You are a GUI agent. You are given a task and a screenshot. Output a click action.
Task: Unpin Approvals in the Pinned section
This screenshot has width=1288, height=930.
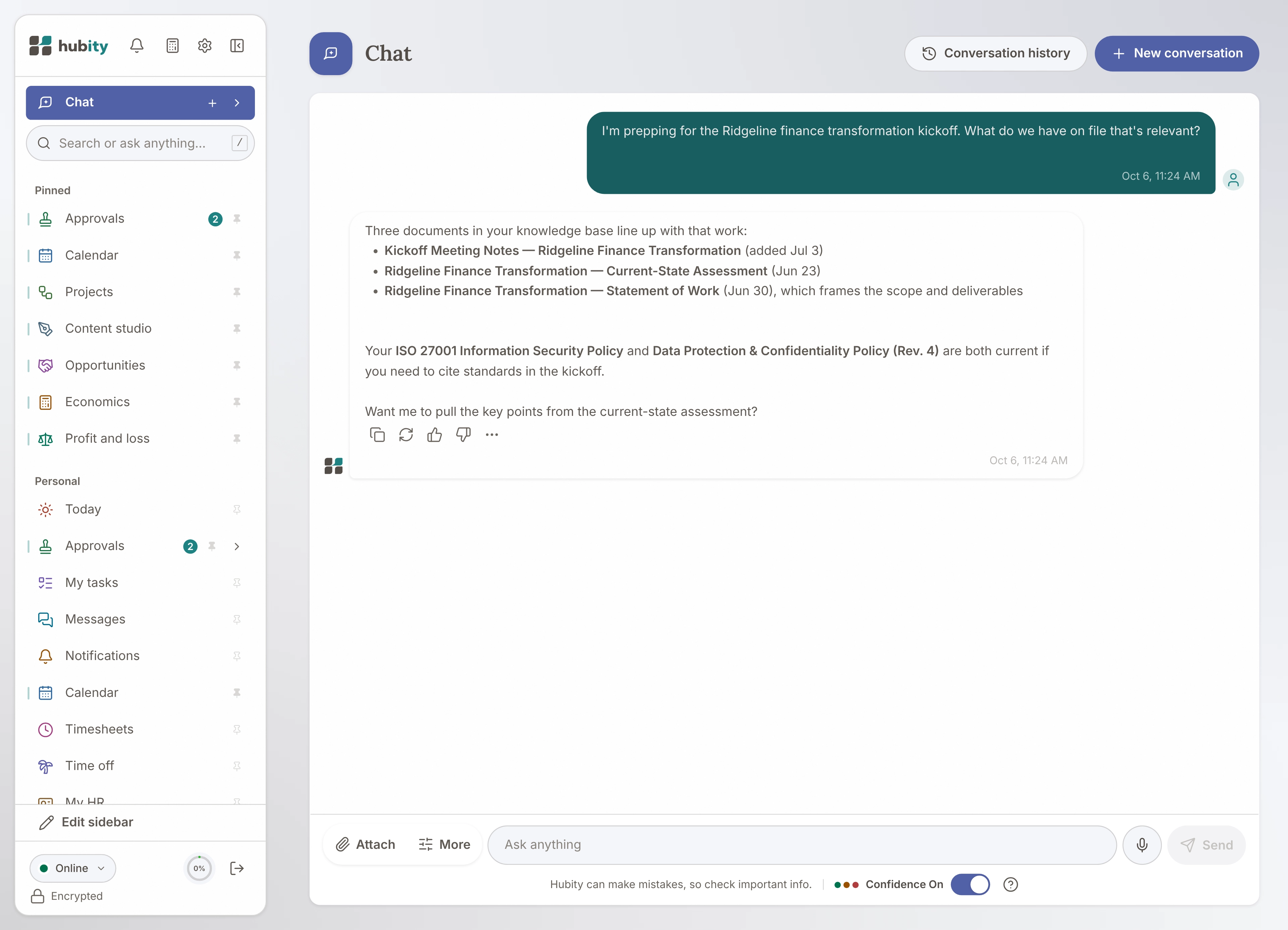[x=237, y=219]
